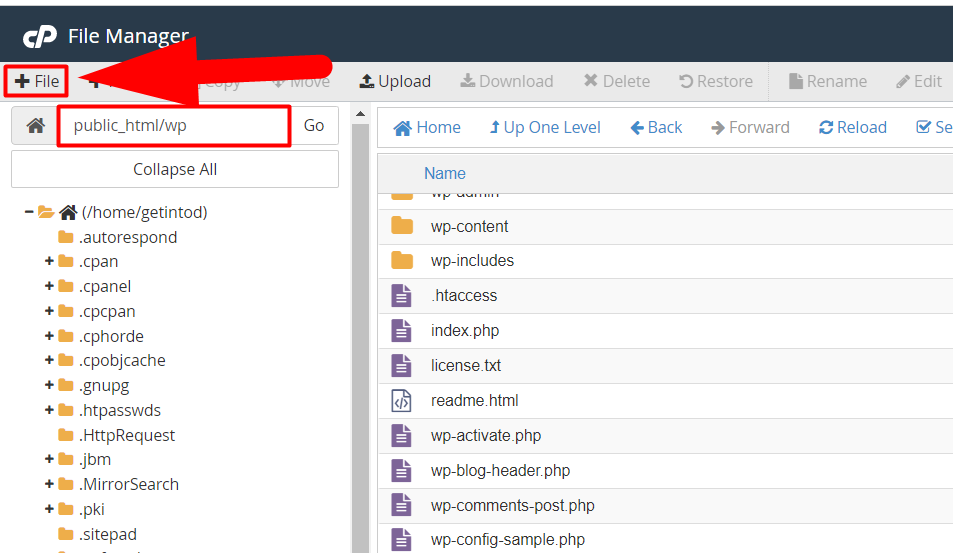Click the wp-comments-post.php file icon
953x553 pixels.
click(401, 506)
